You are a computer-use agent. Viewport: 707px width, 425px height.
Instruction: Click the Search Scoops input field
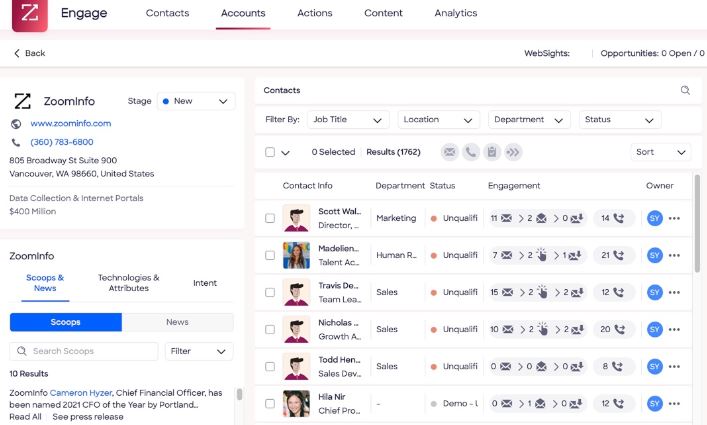point(84,352)
